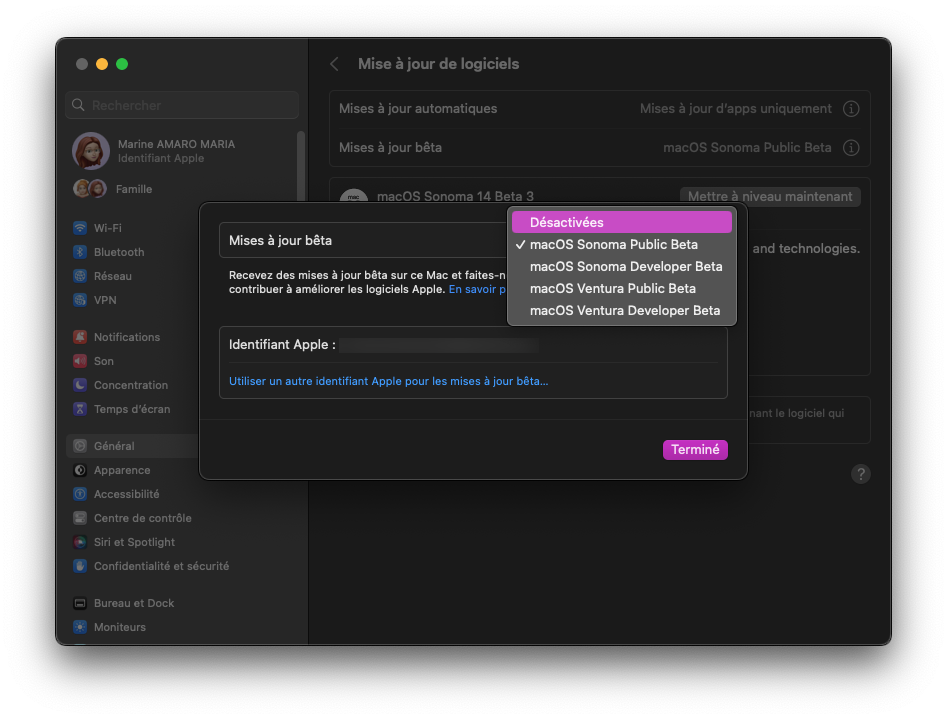Click inside the Rechercher search field

(x=181, y=104)
